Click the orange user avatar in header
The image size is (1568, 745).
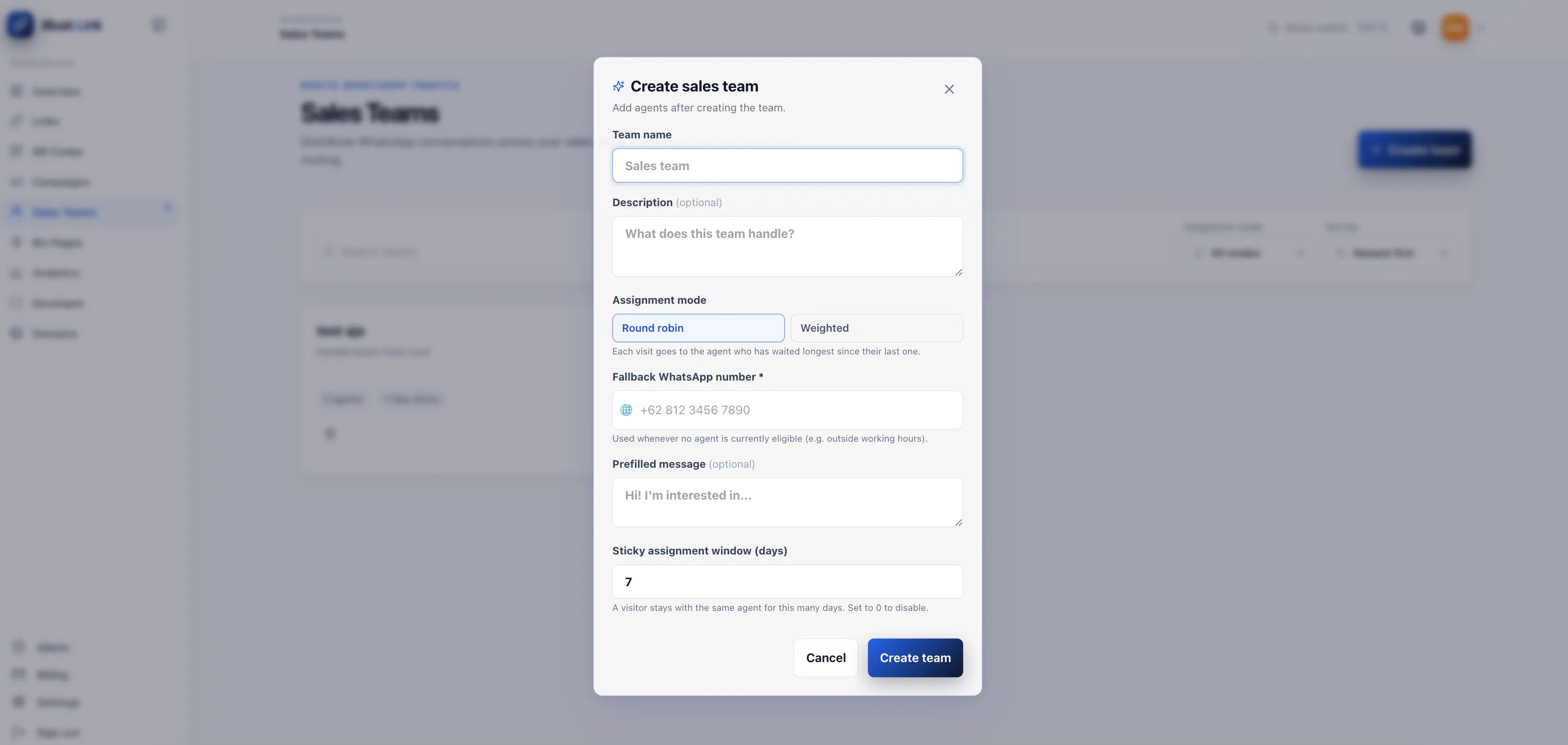coord(1455,27)
